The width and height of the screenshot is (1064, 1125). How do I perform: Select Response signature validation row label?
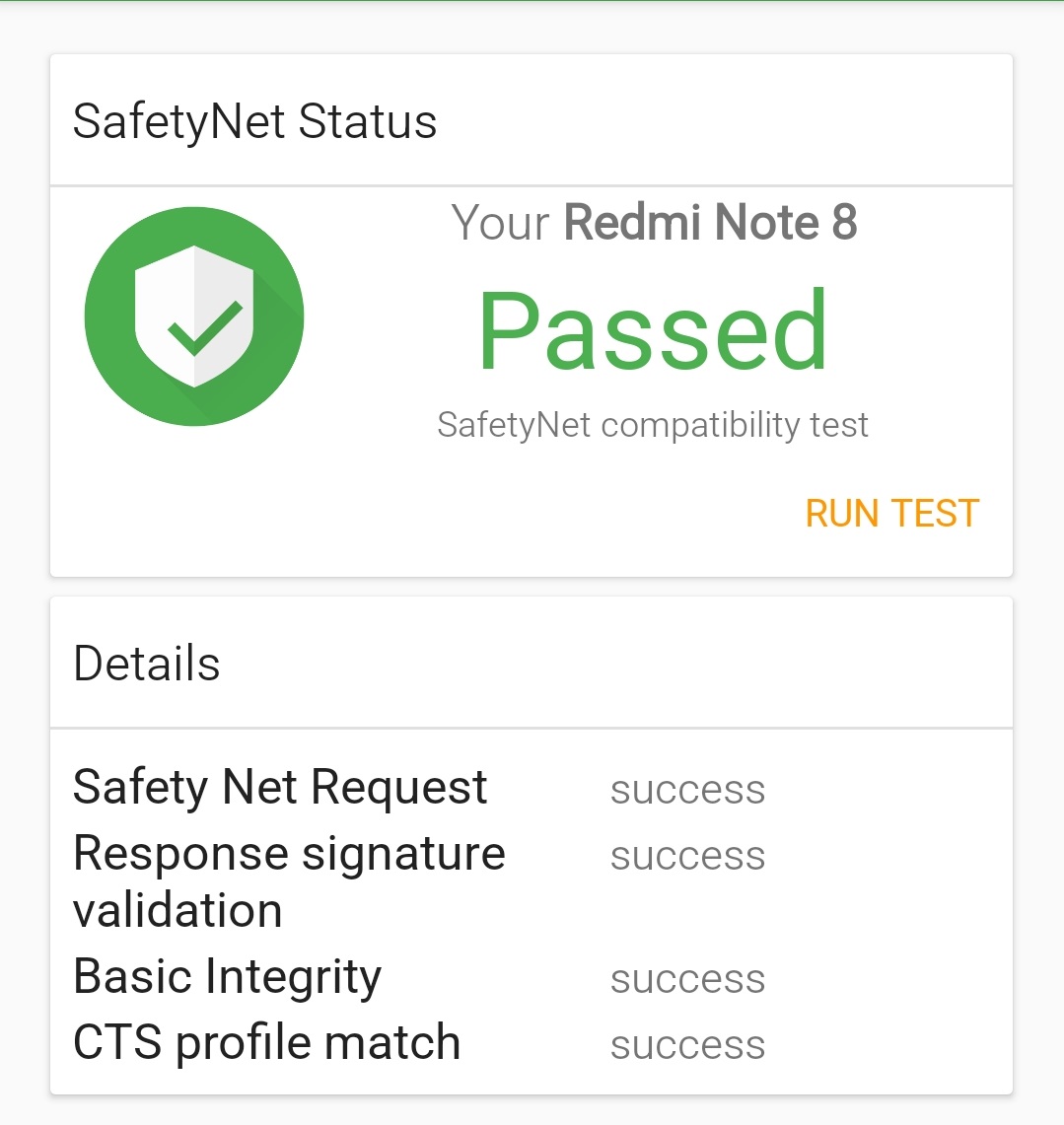pos(289,881)
